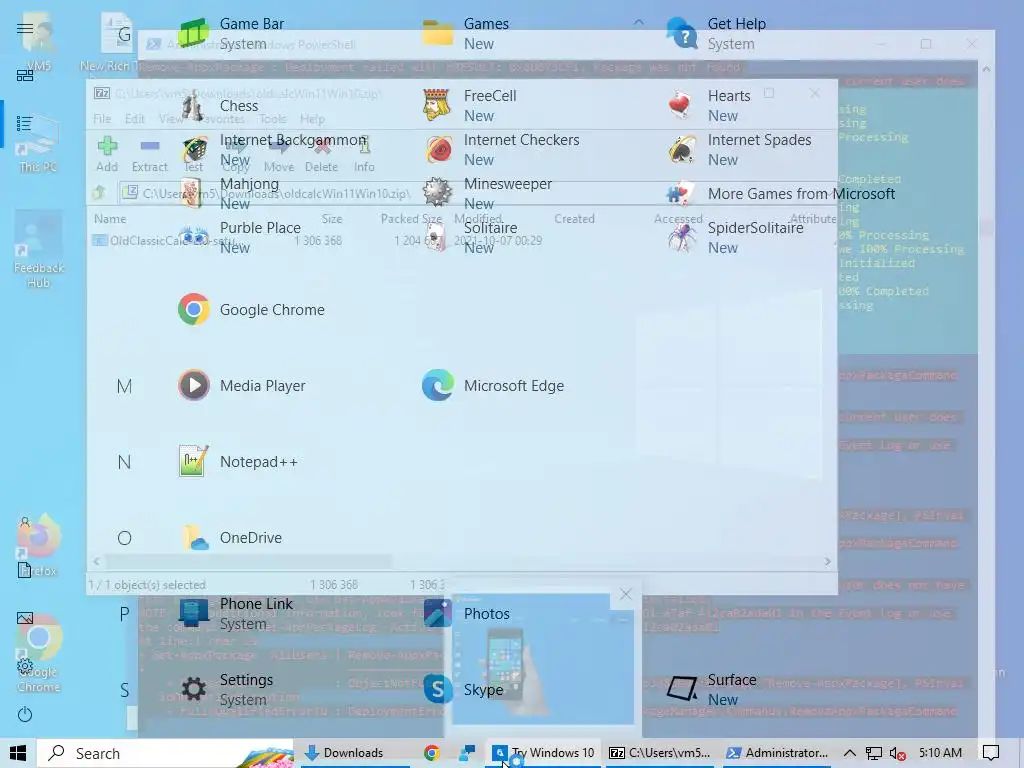The width and height of the screenshot is (1024, 768).
Task: Focus the taskbar Search box
Action: pos(165,753)
